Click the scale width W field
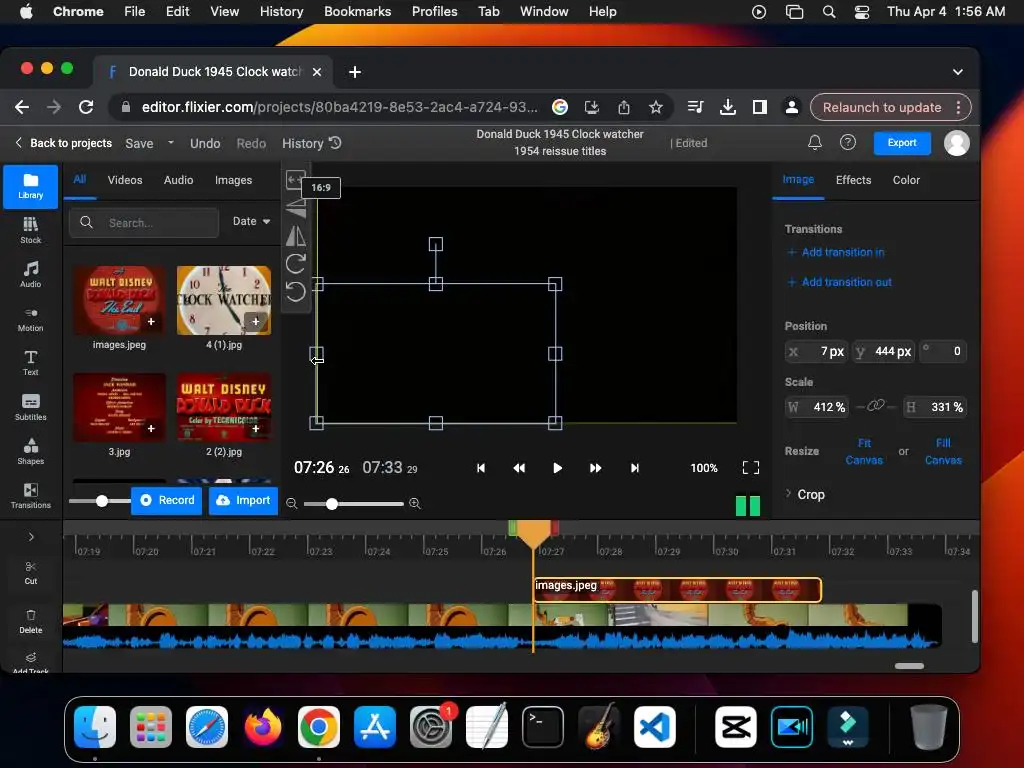The image size is (1024, 768). [817, 407]
